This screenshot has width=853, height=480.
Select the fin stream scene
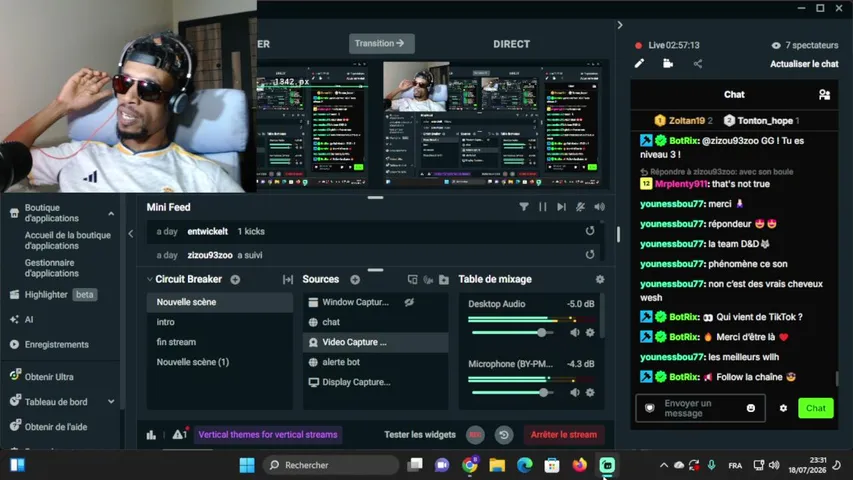220,342
